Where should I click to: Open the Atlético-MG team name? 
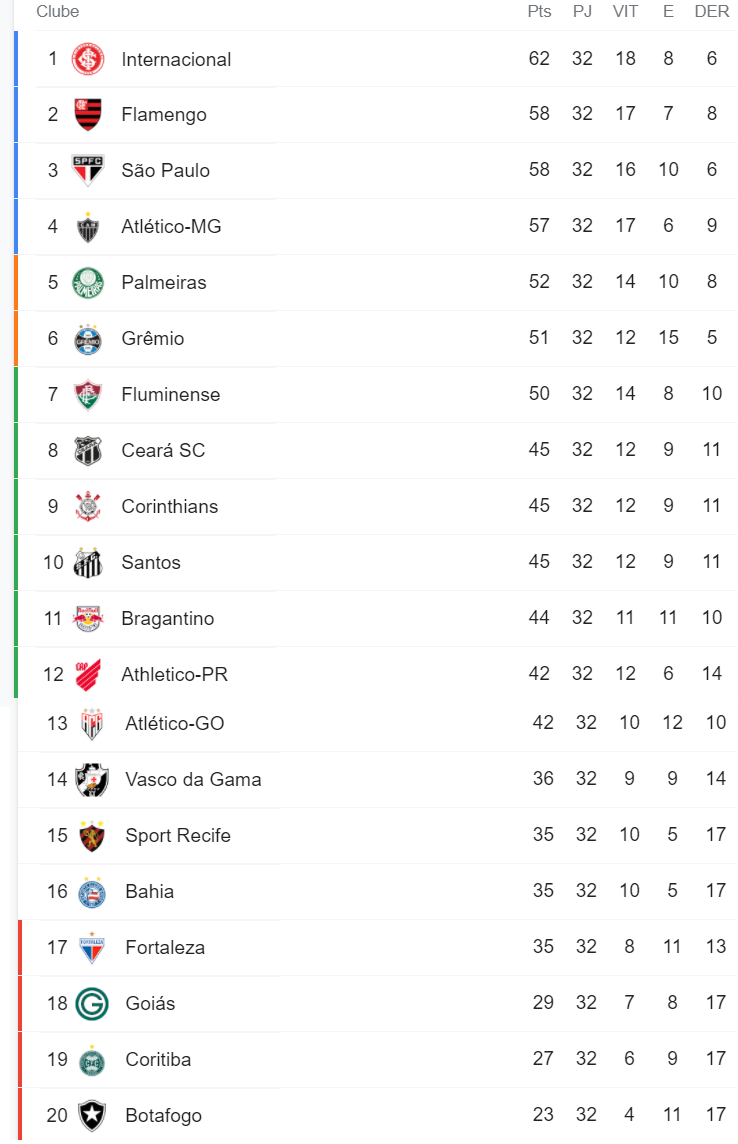click(x=171, y=227)
